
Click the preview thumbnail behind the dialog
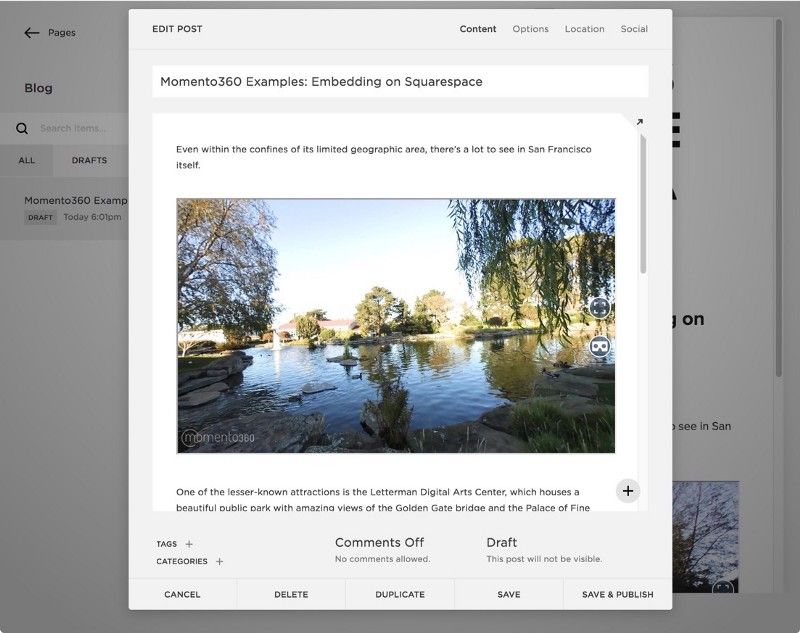click(706, 537)
